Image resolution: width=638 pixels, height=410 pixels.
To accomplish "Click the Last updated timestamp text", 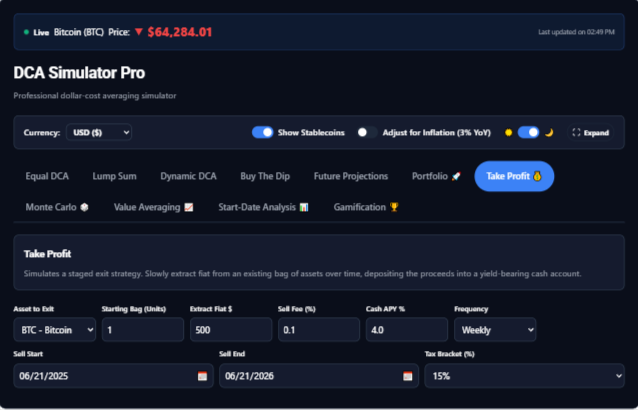I will coord(576,32).
